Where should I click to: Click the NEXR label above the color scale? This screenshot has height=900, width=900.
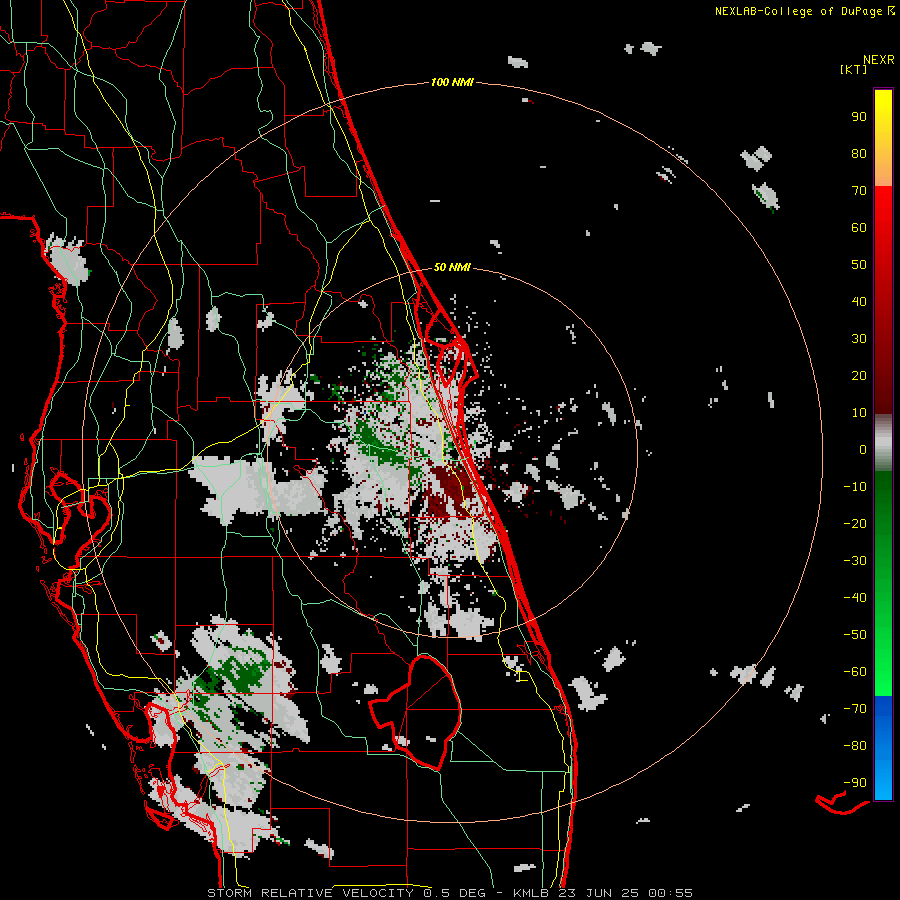coord(879,60)
